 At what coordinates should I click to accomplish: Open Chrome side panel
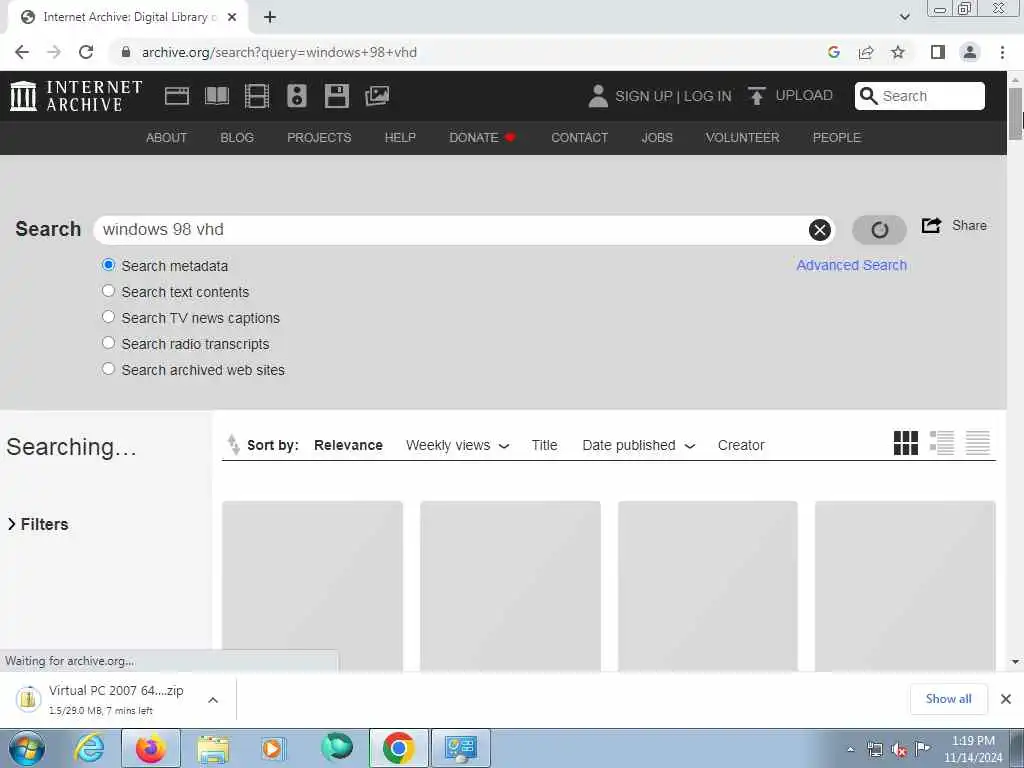click(x=938, y=52)
